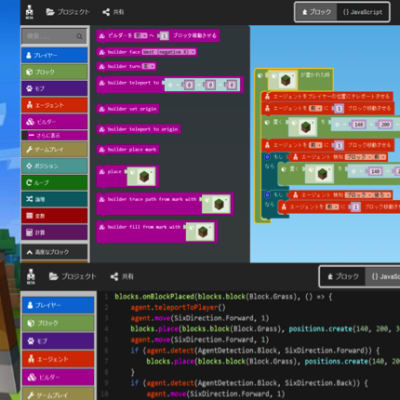Open the 計算 math category in the toolbox
Screen dimensions: 400x400
54,233
